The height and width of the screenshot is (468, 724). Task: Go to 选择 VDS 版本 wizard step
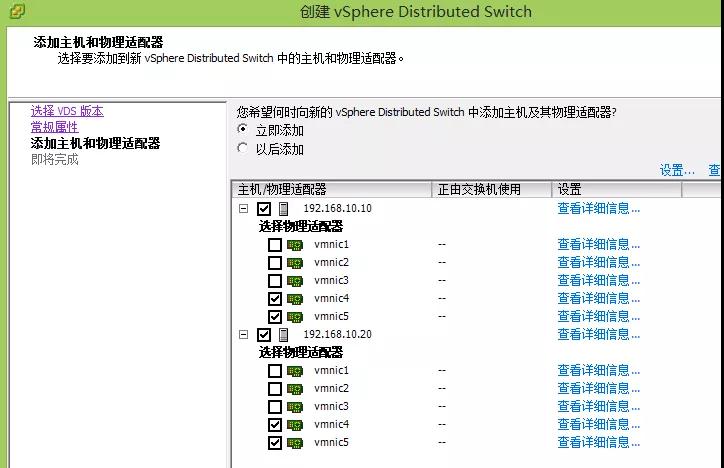[x=67, y=111]
